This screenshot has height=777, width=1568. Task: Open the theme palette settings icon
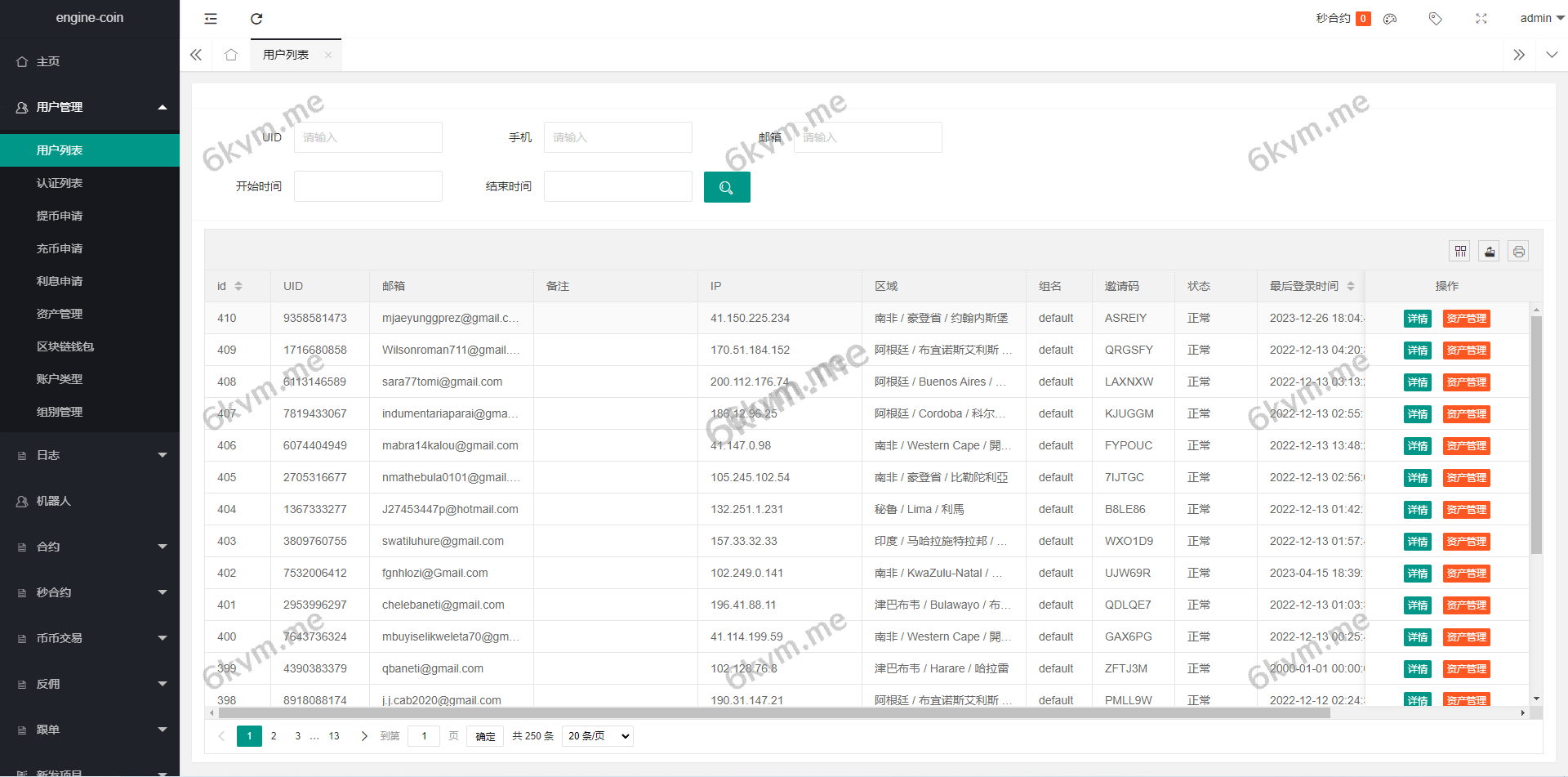tap(1390, 18)
